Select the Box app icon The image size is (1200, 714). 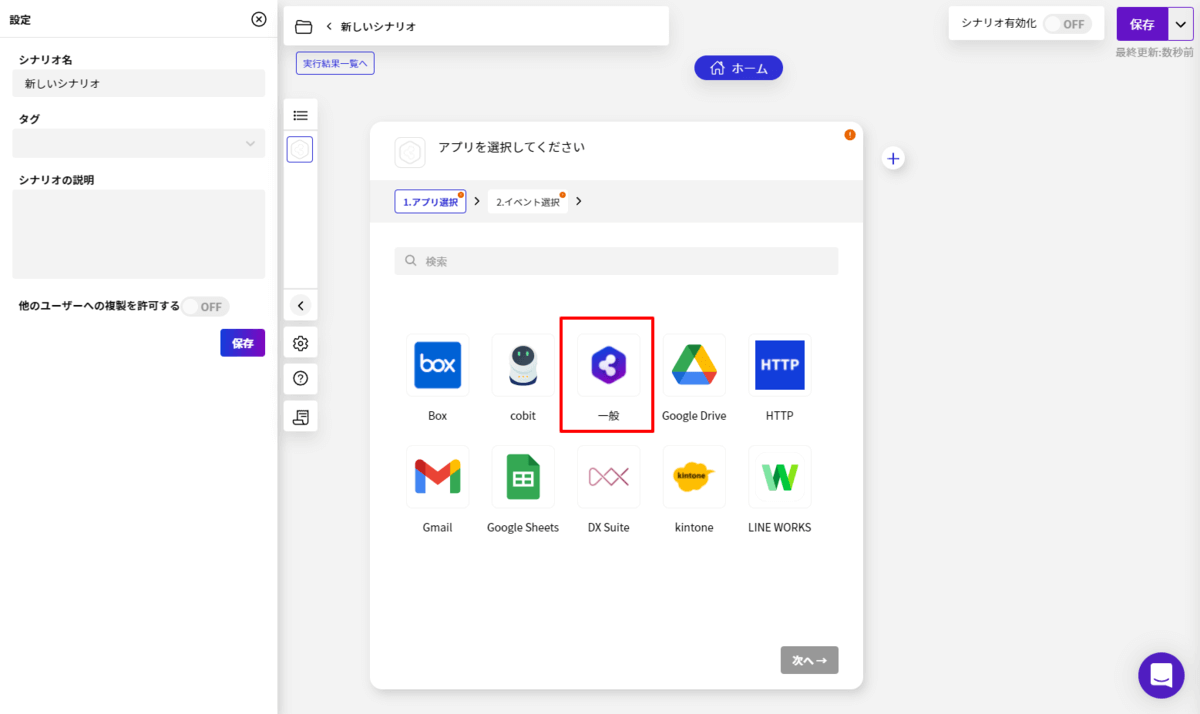point(437,365)
